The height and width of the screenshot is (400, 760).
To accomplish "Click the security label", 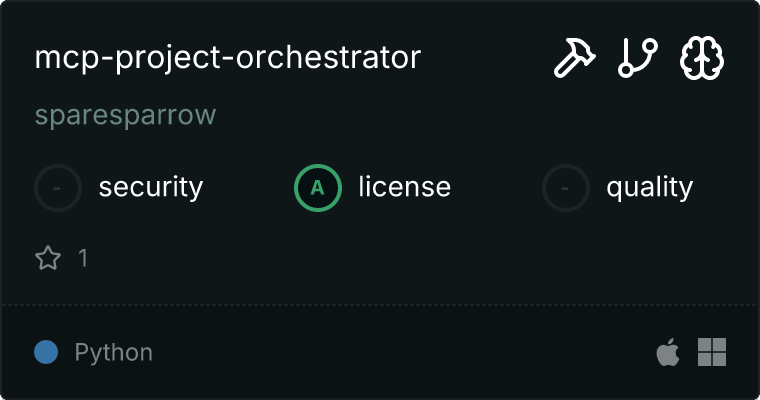I will [151, 187].
